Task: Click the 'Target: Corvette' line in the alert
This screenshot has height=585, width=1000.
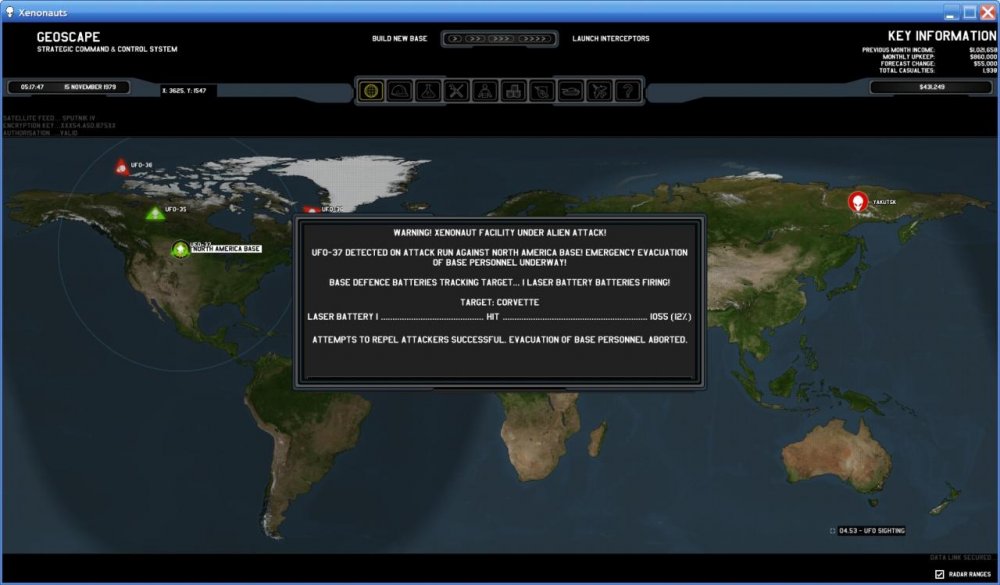Action: [499, 302]
